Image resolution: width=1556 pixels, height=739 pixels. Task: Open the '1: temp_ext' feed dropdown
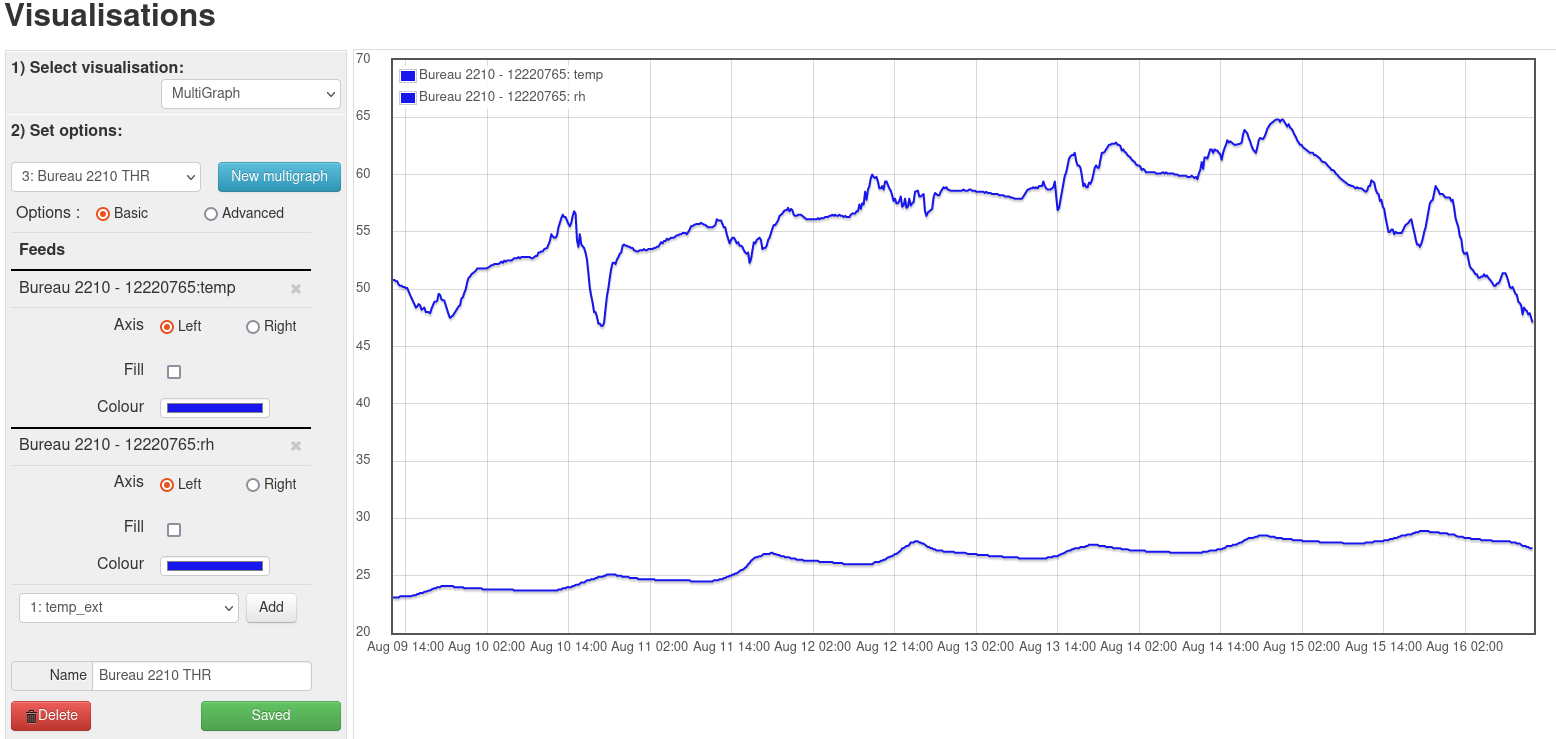pos(129,608)
